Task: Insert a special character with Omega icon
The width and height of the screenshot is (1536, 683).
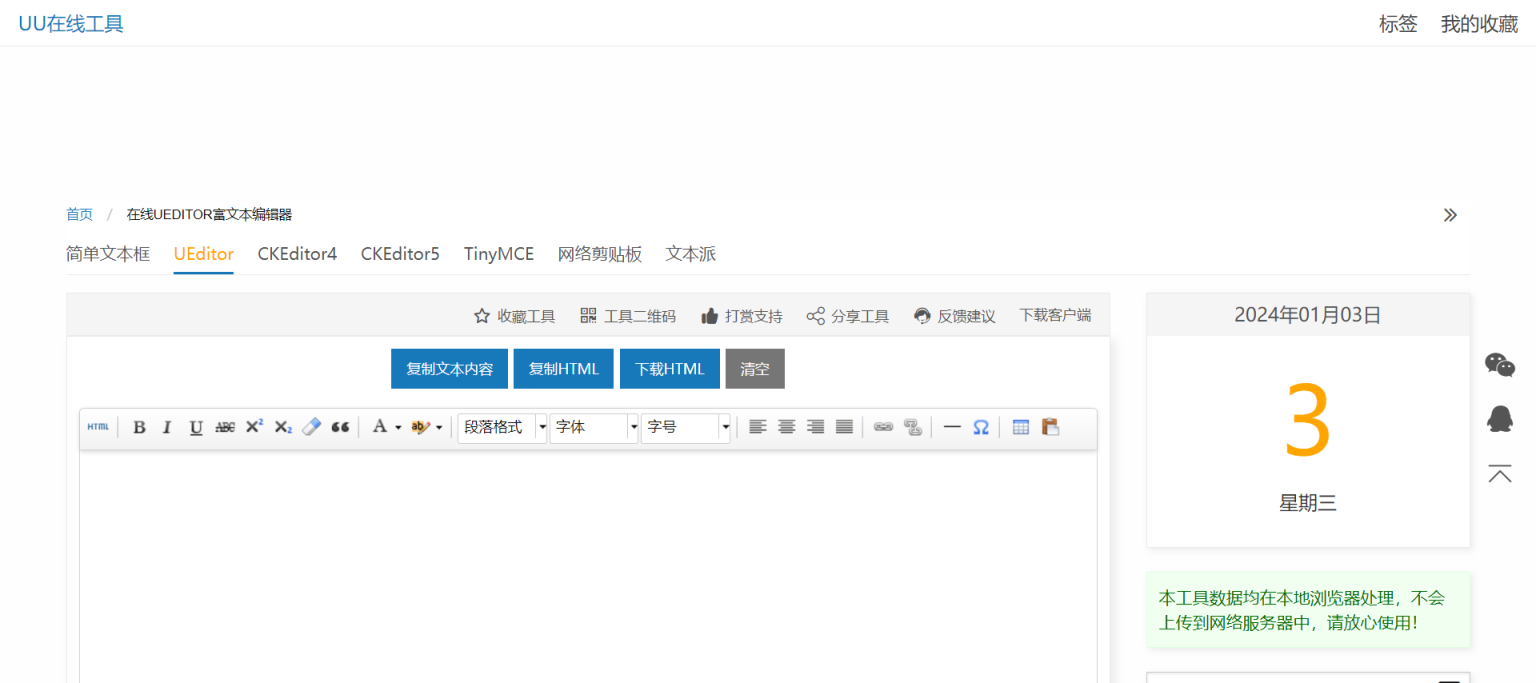Action: 981,427
